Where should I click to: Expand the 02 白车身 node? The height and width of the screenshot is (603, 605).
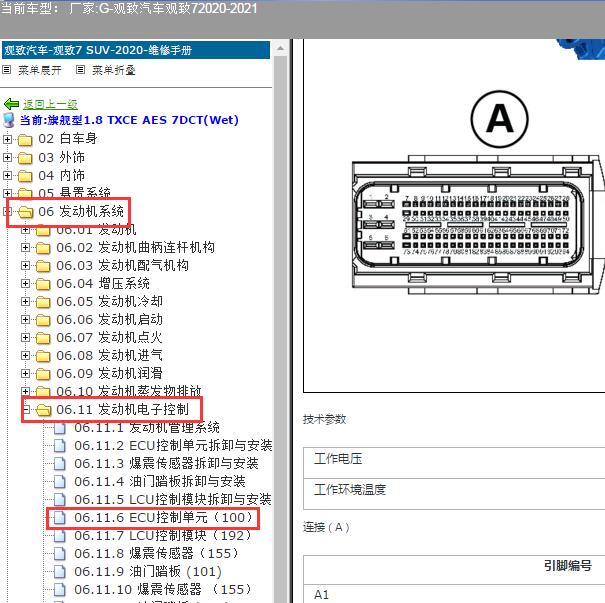click(x=7, y=139)
